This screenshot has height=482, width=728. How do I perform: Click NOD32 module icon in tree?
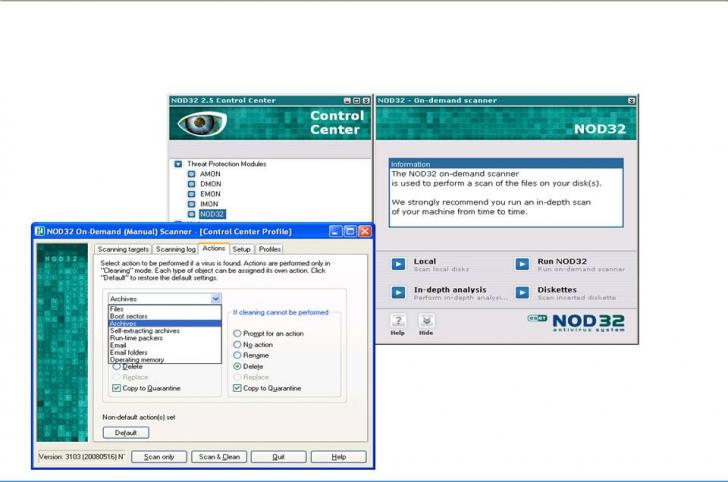[x=191, y=214]
